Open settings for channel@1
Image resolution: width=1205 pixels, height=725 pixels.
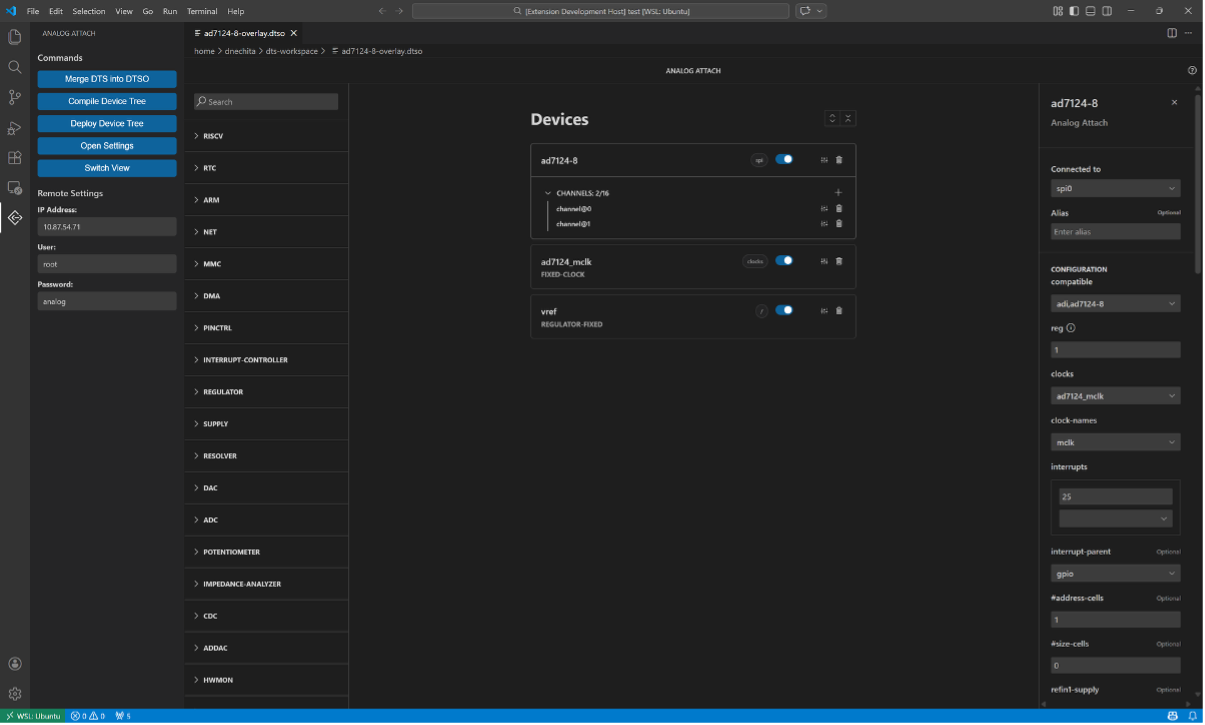(824, 223)
